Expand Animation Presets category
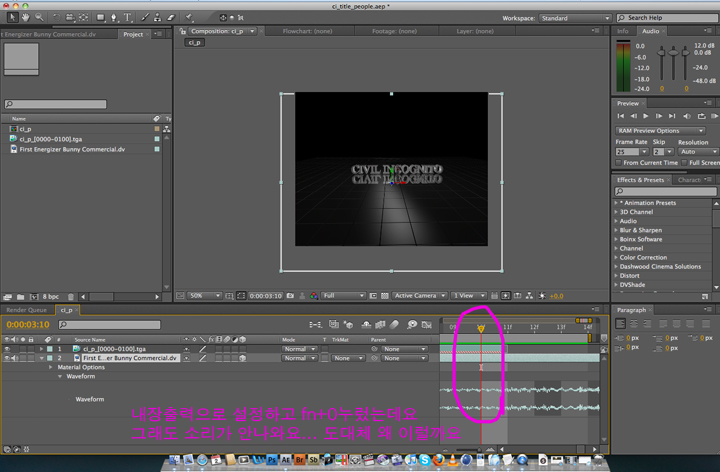Image resolution: width=720 pixels, height=472 pixels. pyautogui.click(x=616, y=202)
